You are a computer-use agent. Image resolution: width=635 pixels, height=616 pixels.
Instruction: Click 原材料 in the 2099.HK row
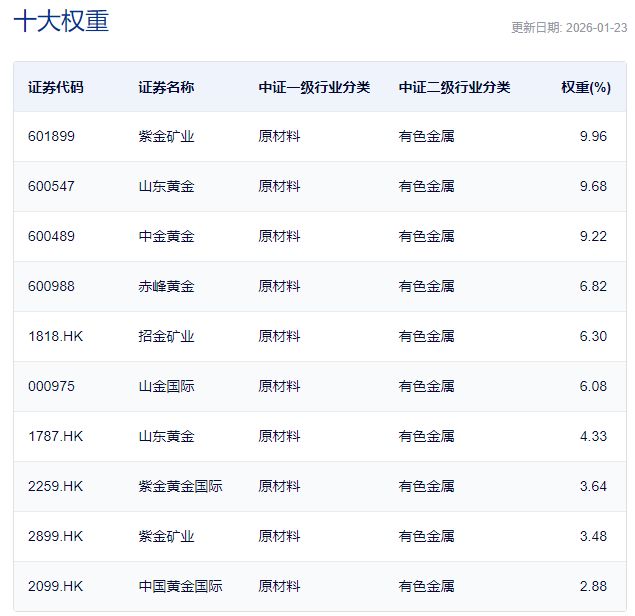point(279,586)
